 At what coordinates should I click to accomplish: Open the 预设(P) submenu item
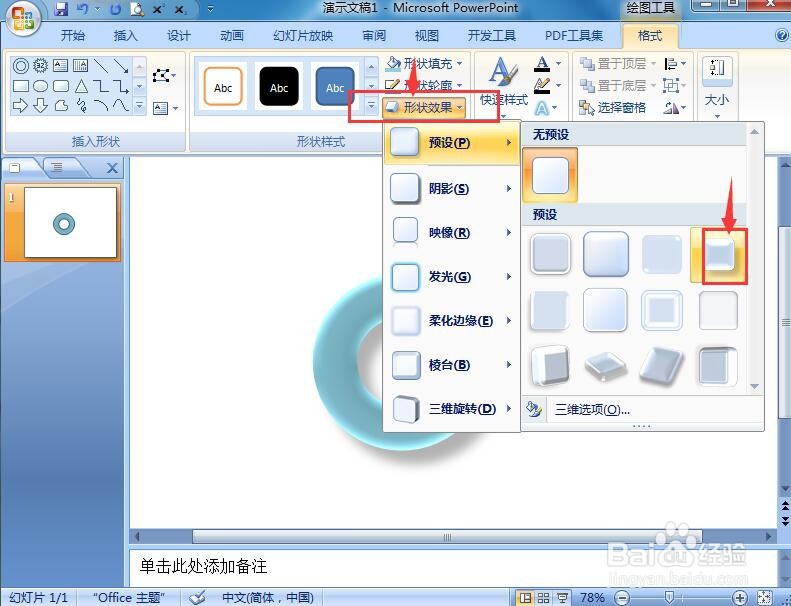(451, 143)
